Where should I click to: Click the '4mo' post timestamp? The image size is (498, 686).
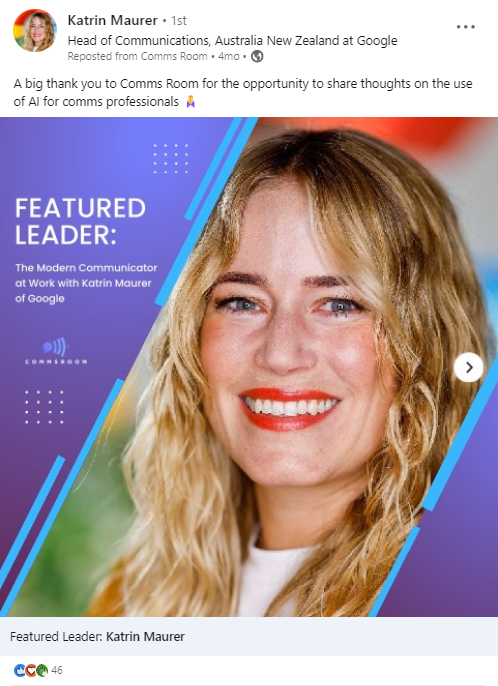(x=229, y=56)
